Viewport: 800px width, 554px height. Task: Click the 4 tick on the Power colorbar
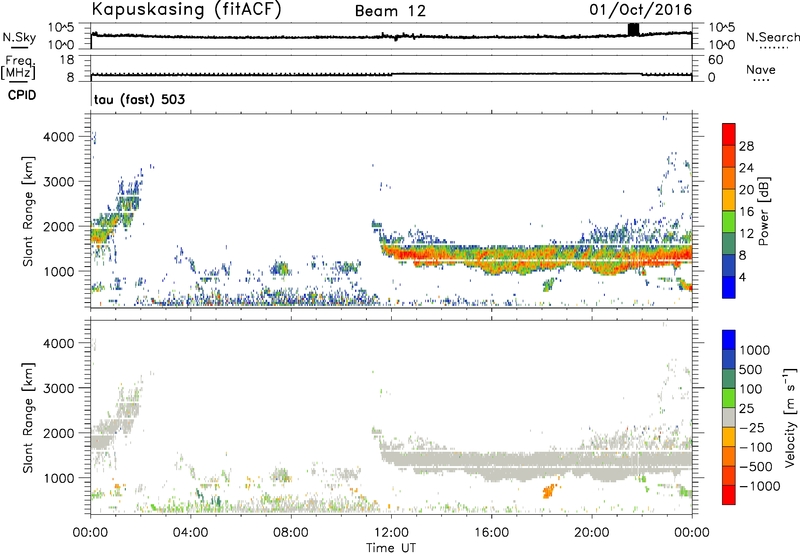(743, 277)
